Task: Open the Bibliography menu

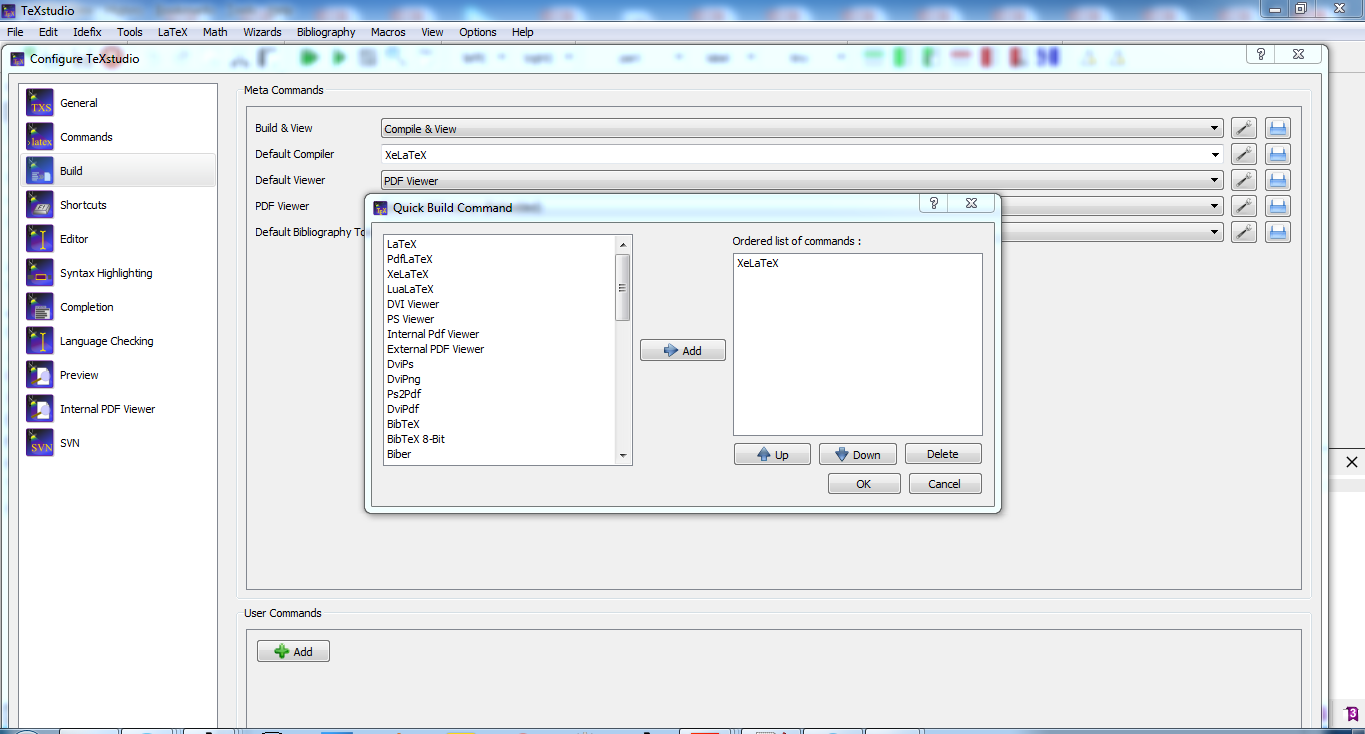Action: (x=326, y=32)
